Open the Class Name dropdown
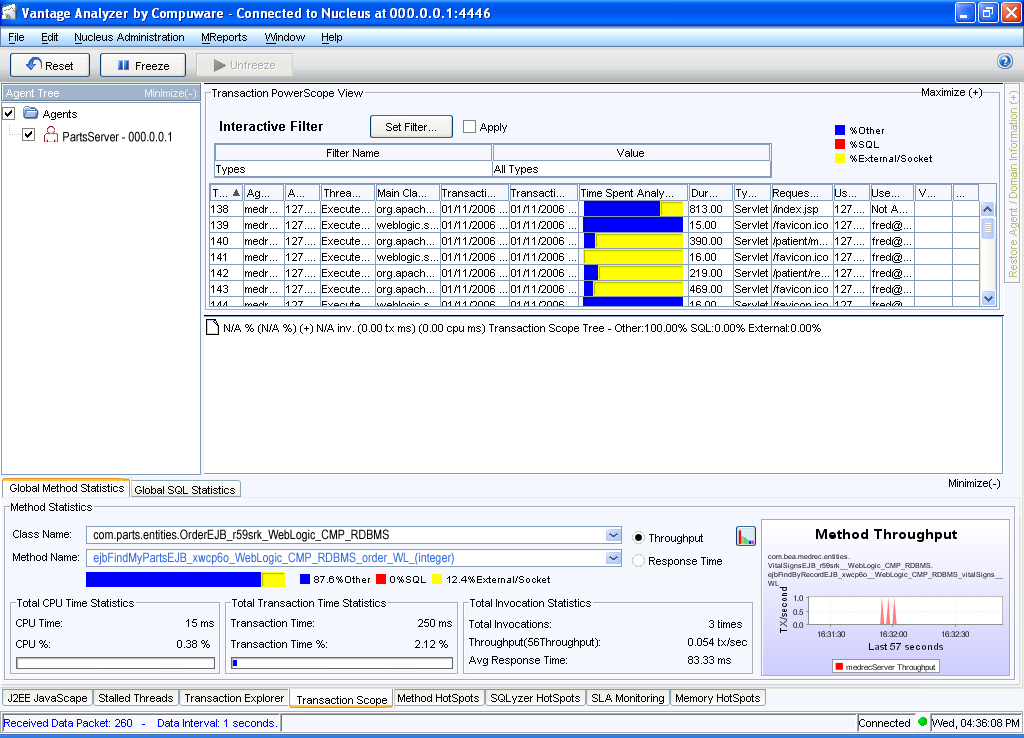Image resolution: width=1024 pixels, height=738 pixels. pos(614,534)
